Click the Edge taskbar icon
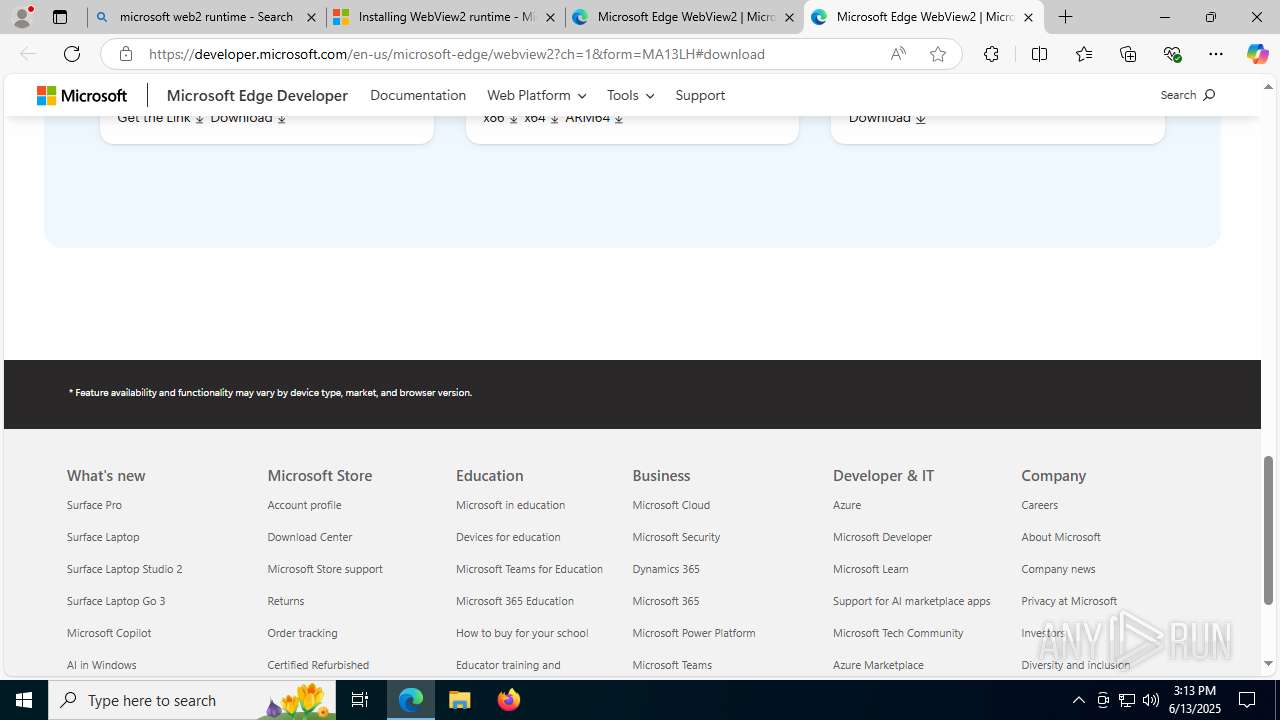 411,700
